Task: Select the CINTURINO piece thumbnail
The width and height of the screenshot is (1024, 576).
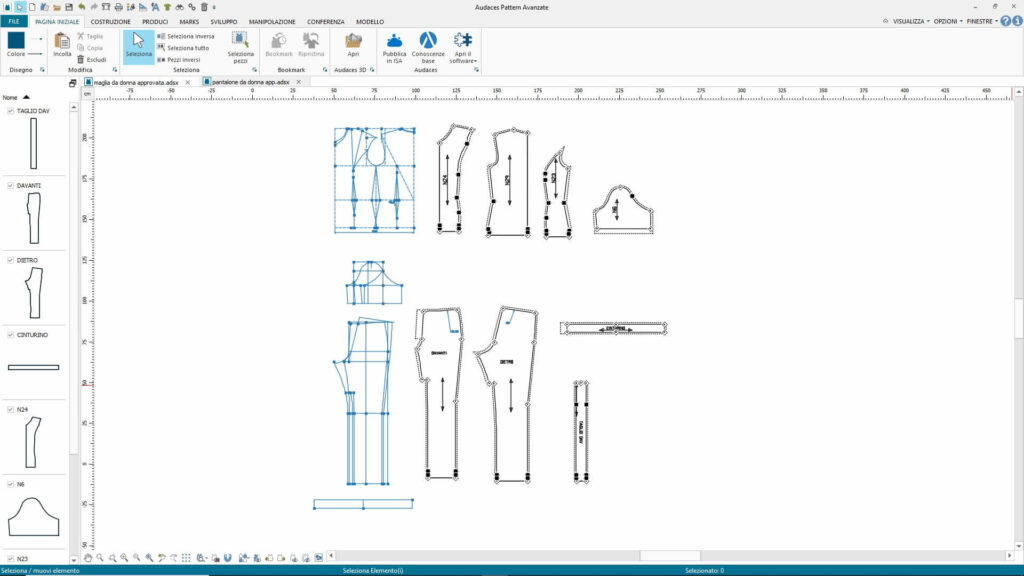Action: 33,367
